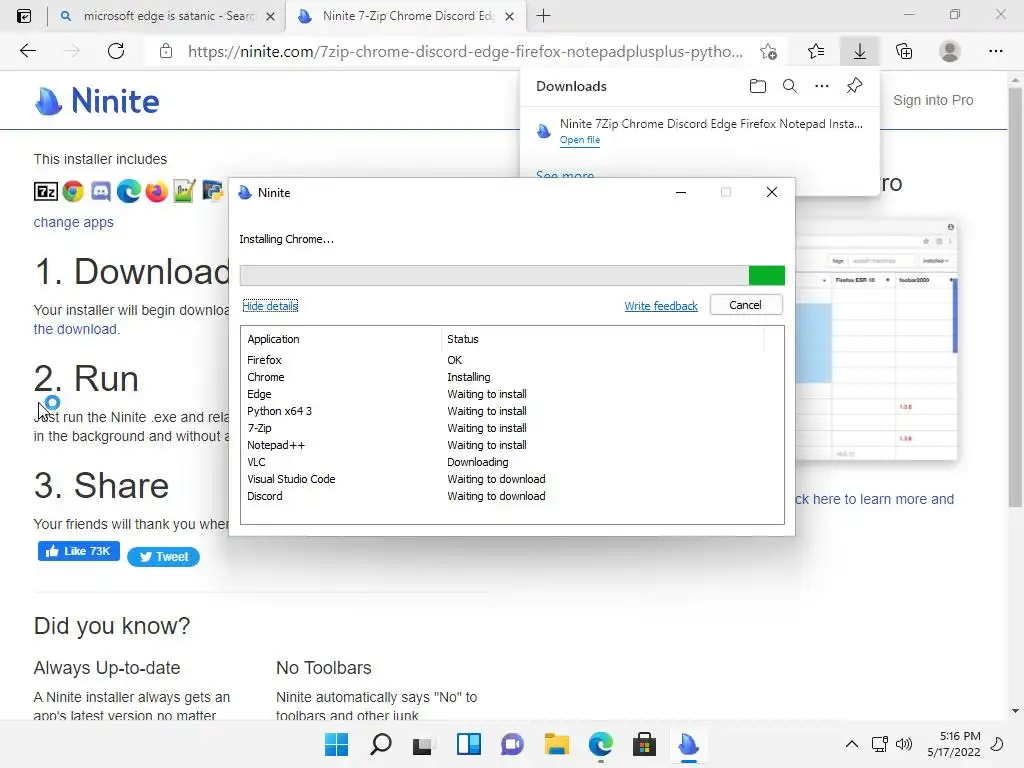Screen dimensions: 1024x768
Task: Toggle the Downloads toolbar button
Action: click(x=859, y=51)
